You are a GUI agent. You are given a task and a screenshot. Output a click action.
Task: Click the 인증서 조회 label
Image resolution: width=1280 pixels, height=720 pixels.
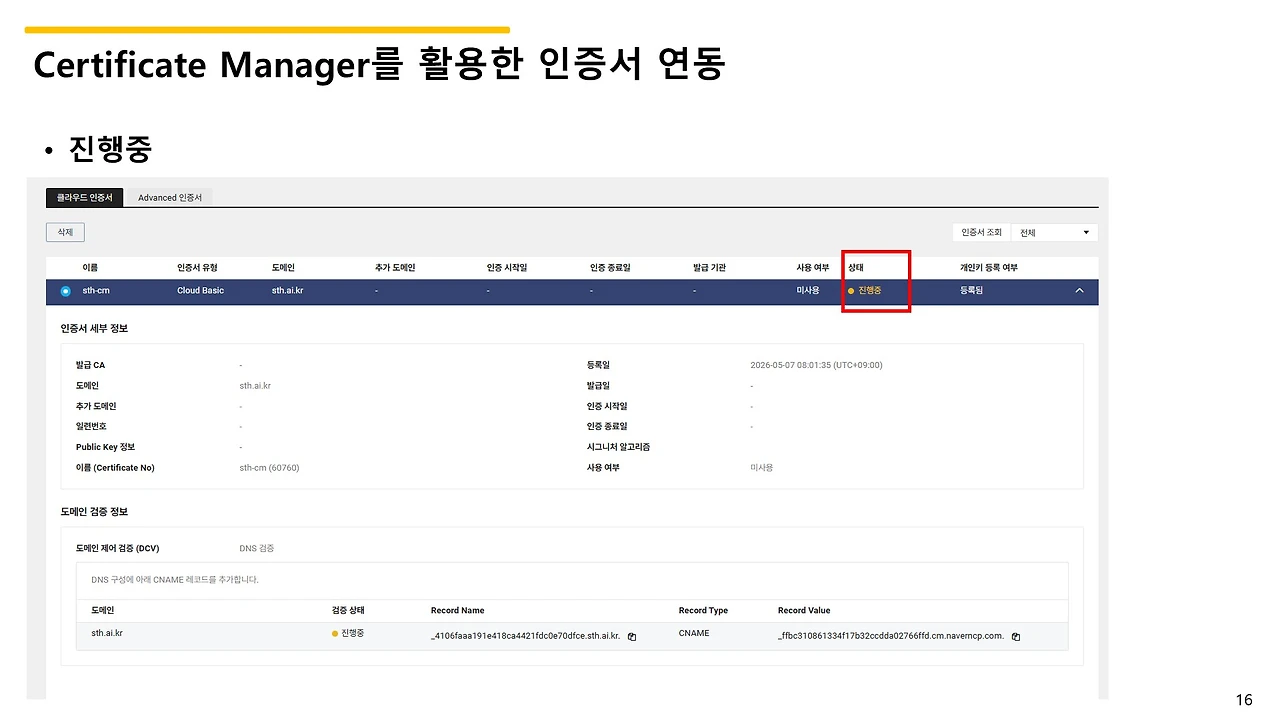tap(981, 232)
